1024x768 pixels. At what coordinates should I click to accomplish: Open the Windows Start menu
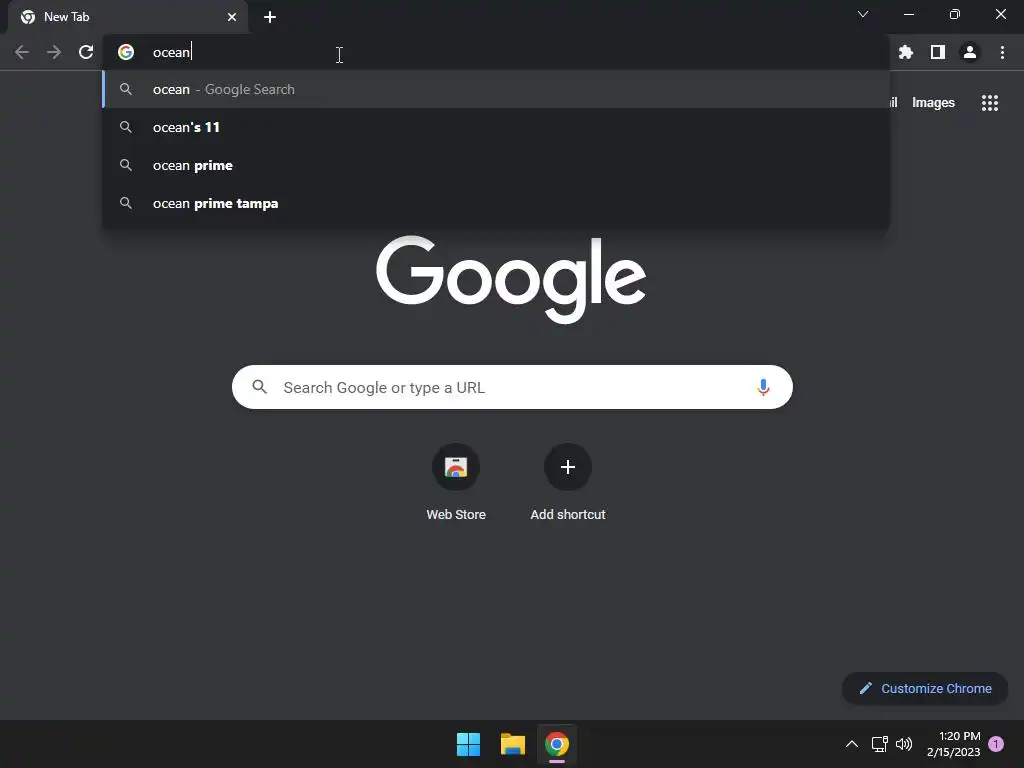468,744
